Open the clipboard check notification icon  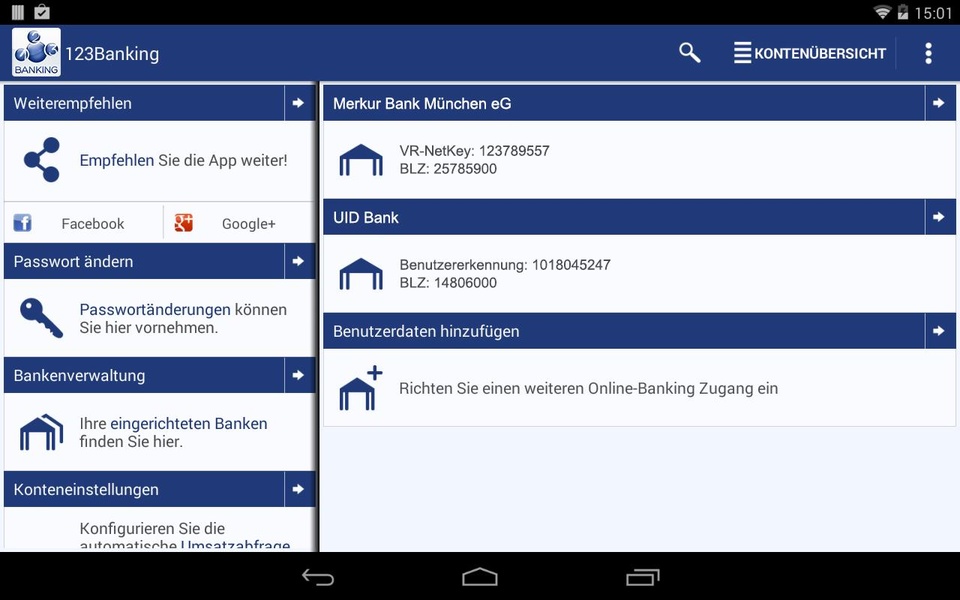tap(42, 12)
